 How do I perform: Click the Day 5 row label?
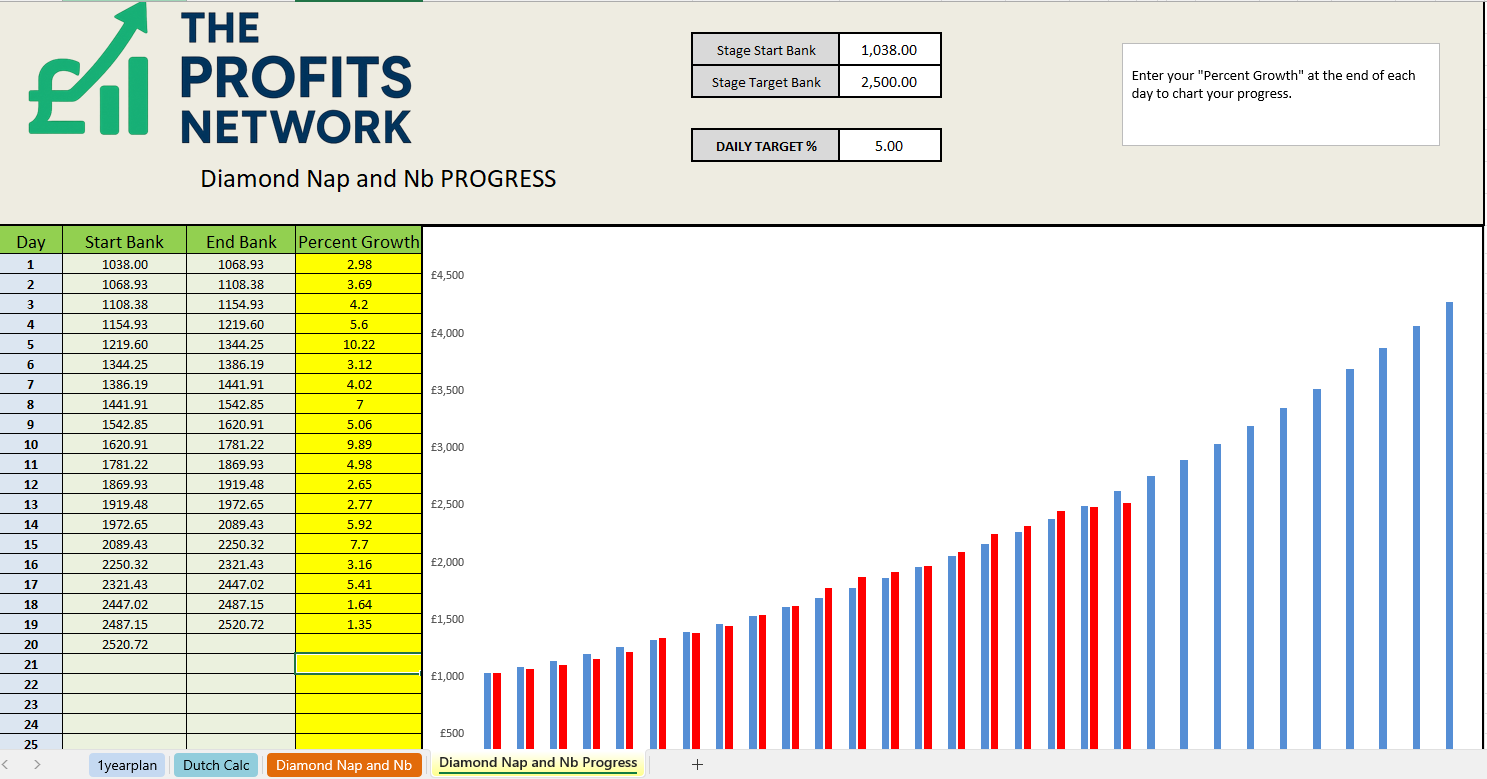31,344
